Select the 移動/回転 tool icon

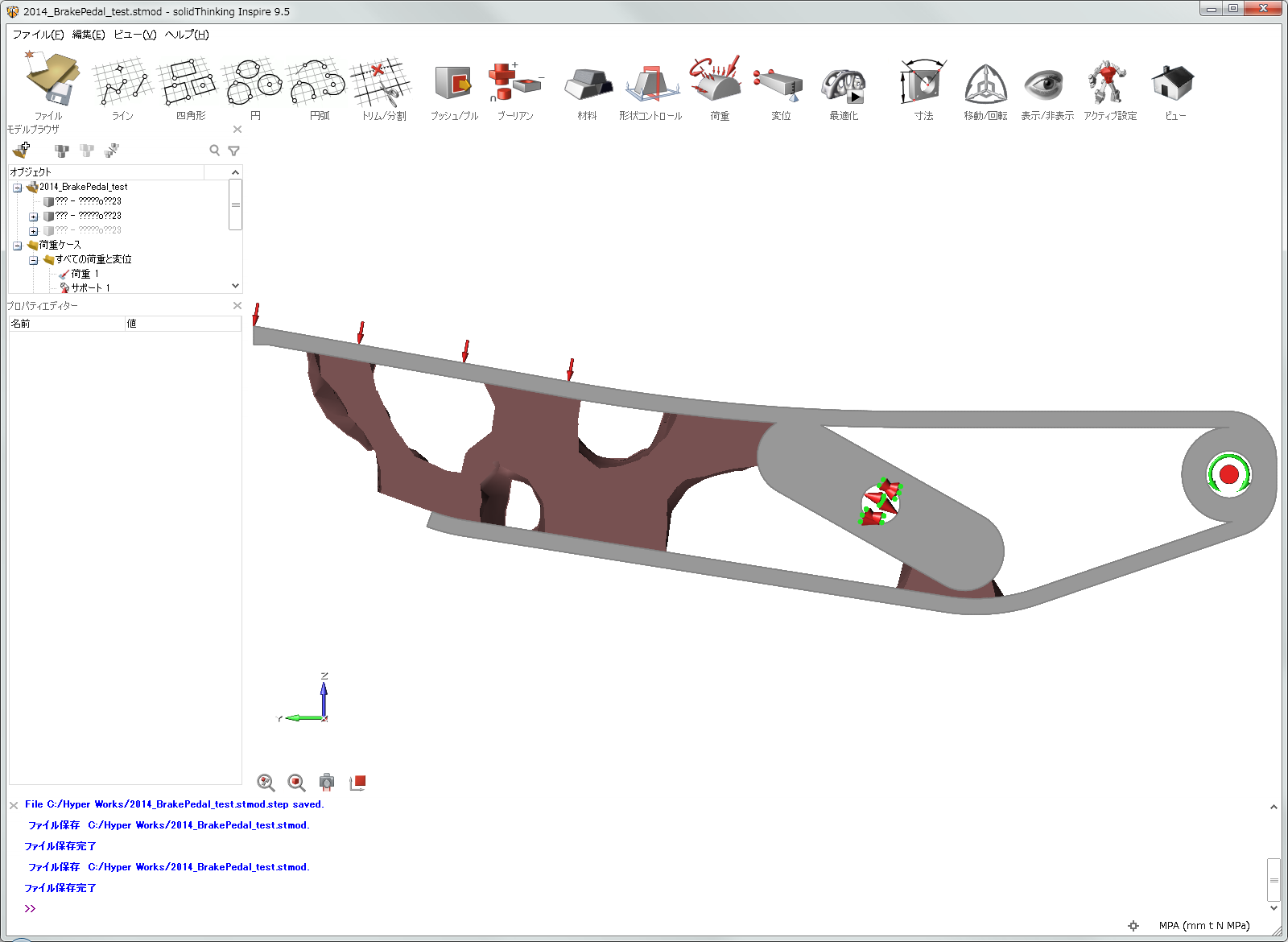(x=985, y=84)
